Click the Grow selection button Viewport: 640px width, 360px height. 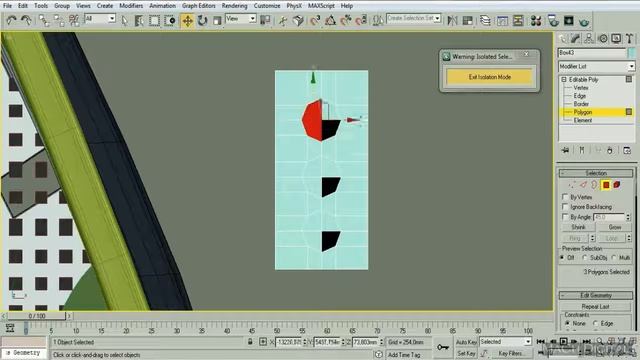pos(615,227)
